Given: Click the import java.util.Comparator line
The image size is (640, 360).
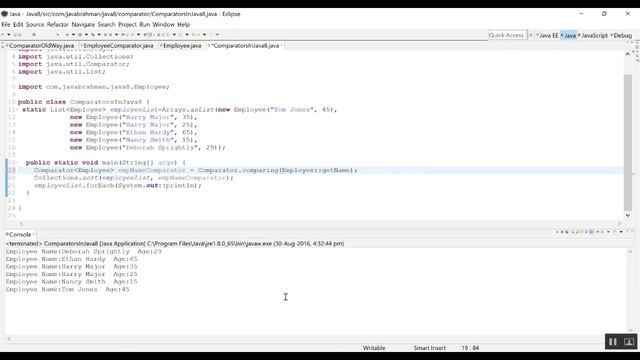Looking at the screenshot, I should (x=74, y=64).
